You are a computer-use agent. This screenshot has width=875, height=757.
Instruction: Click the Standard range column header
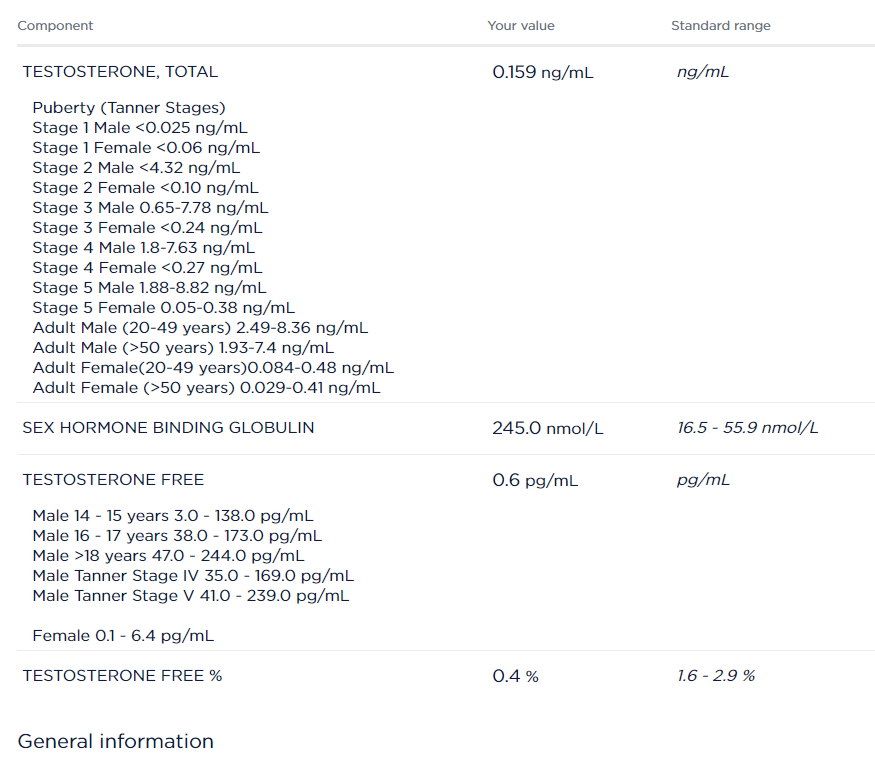tap(720, 26)
